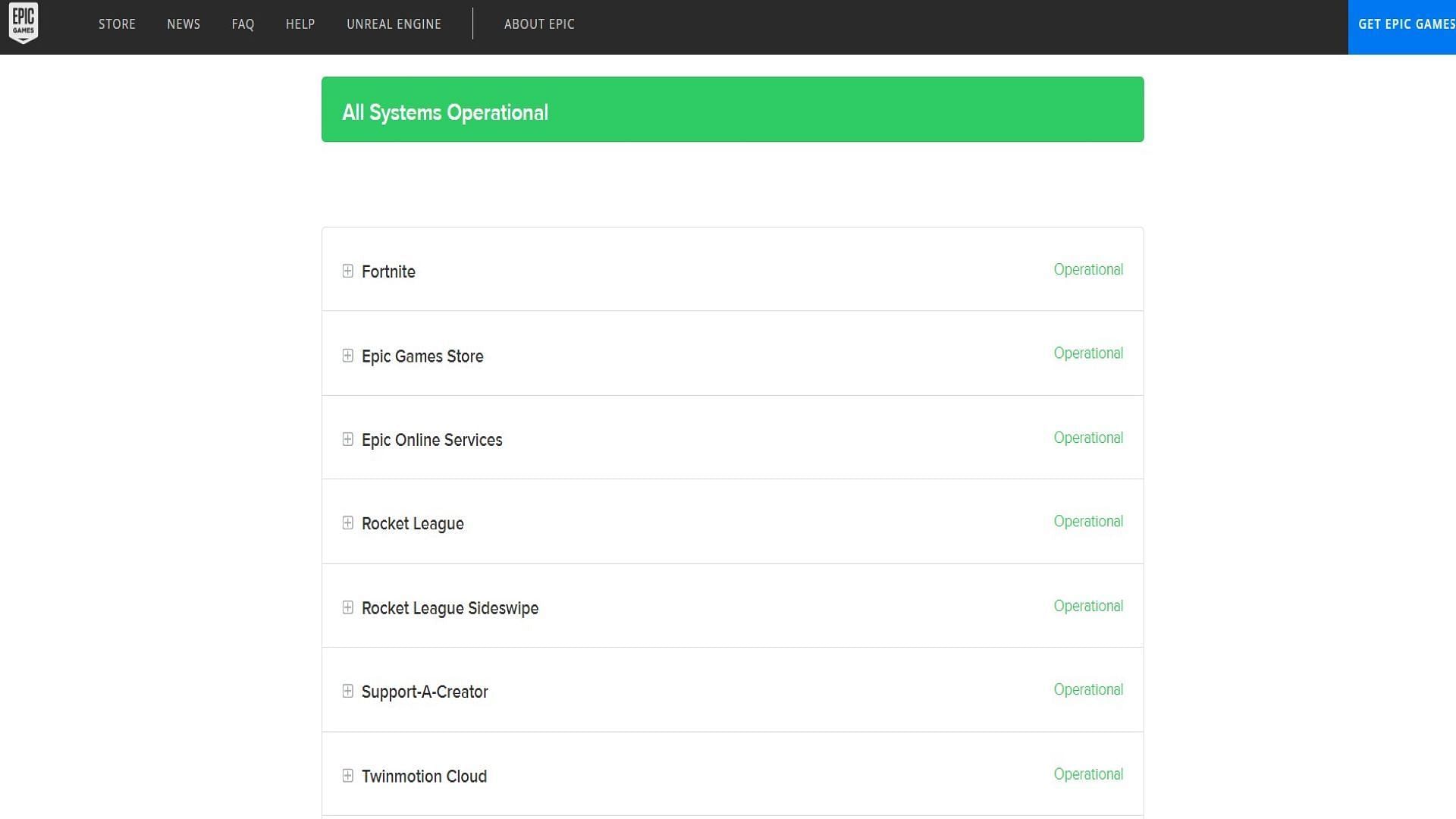This screenshot has height=819, width=1456.
Task: Click Epic Games Store's Operational status
Action: [x=1088, y=353]
